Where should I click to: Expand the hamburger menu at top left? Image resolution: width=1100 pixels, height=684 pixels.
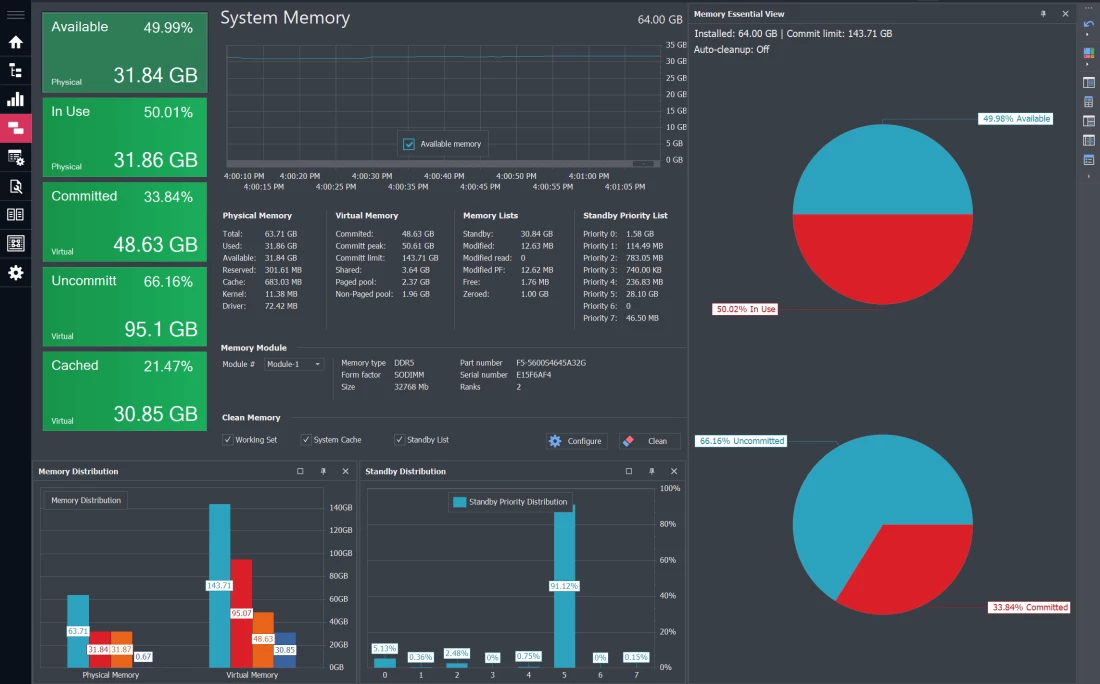(x=15, y=15)
